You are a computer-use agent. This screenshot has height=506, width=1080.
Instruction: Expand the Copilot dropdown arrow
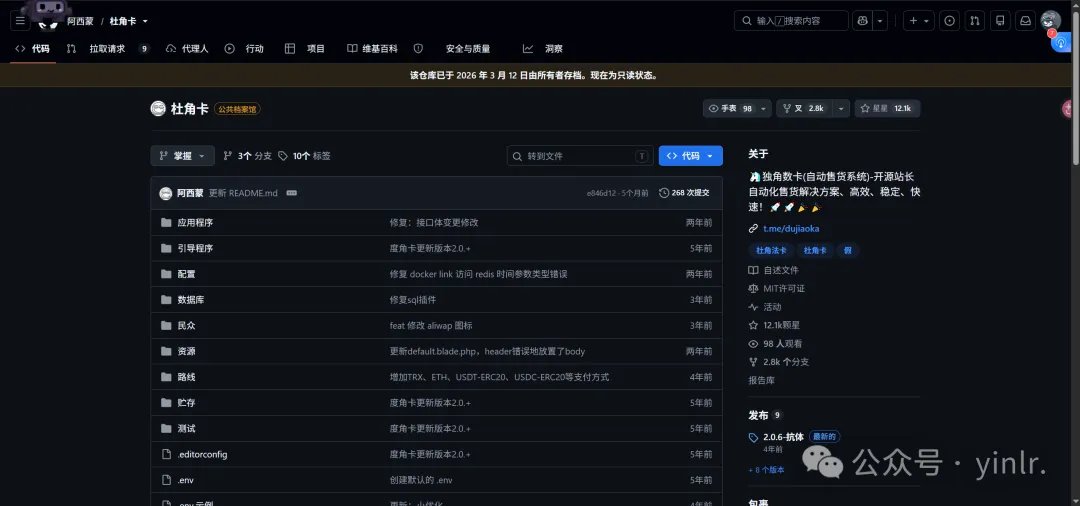click(880, 21)
